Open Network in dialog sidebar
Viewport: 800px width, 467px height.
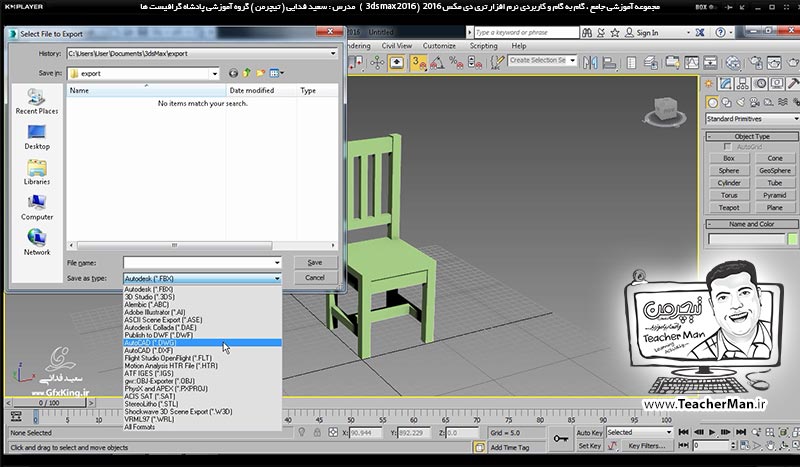tap(37, 242)
